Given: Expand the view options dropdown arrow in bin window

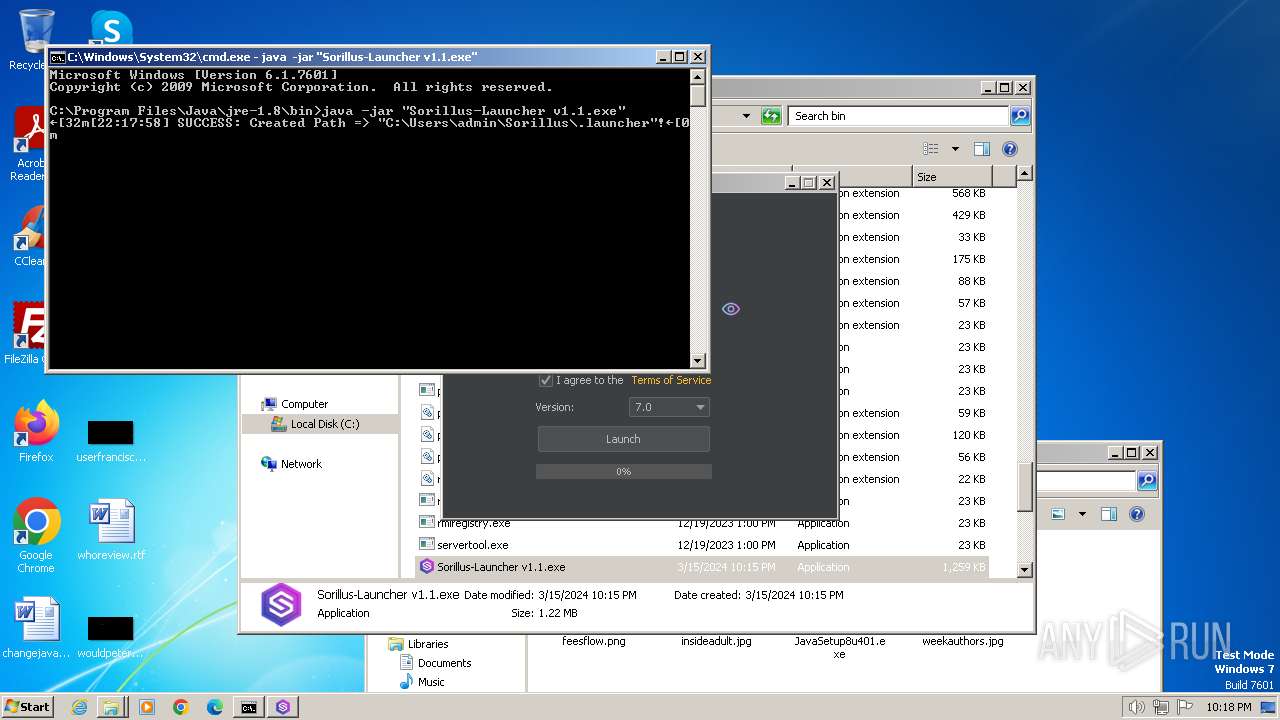Looking at the screenshot, I should click(x=955, y=149).
